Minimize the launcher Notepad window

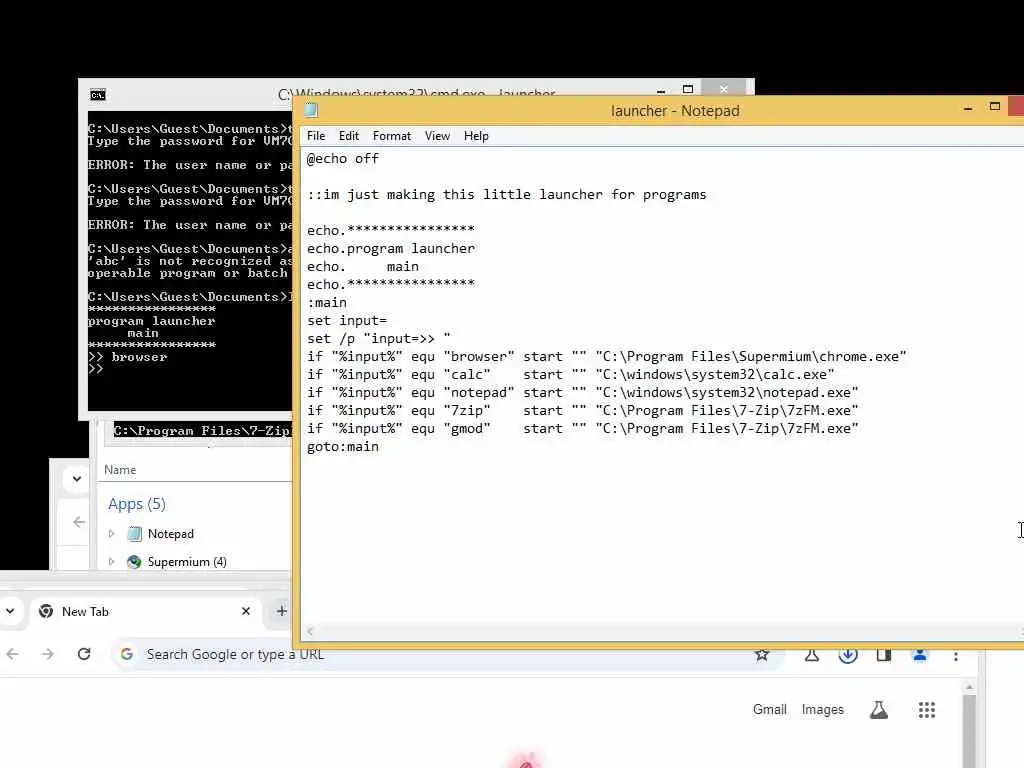(968, 108)
